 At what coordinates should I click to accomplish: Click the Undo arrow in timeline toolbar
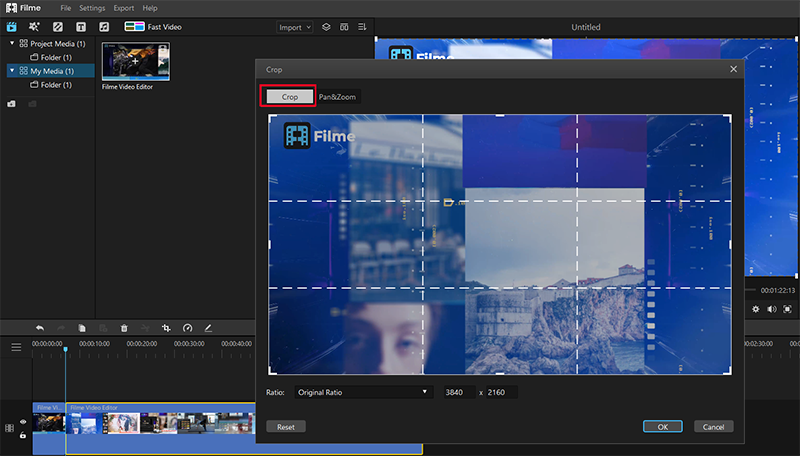tap(40, 328)
